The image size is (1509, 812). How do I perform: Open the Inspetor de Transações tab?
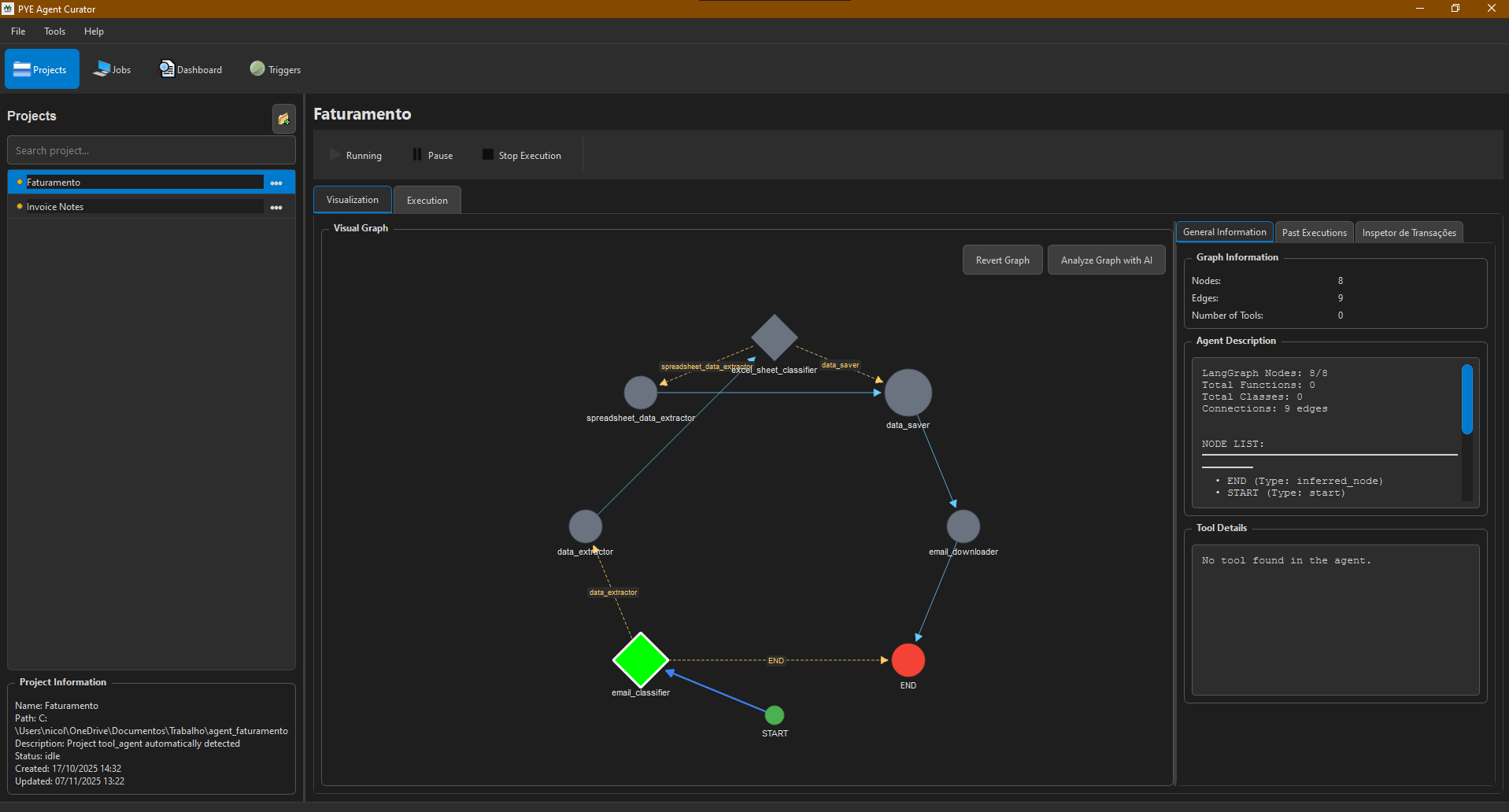1408,232
